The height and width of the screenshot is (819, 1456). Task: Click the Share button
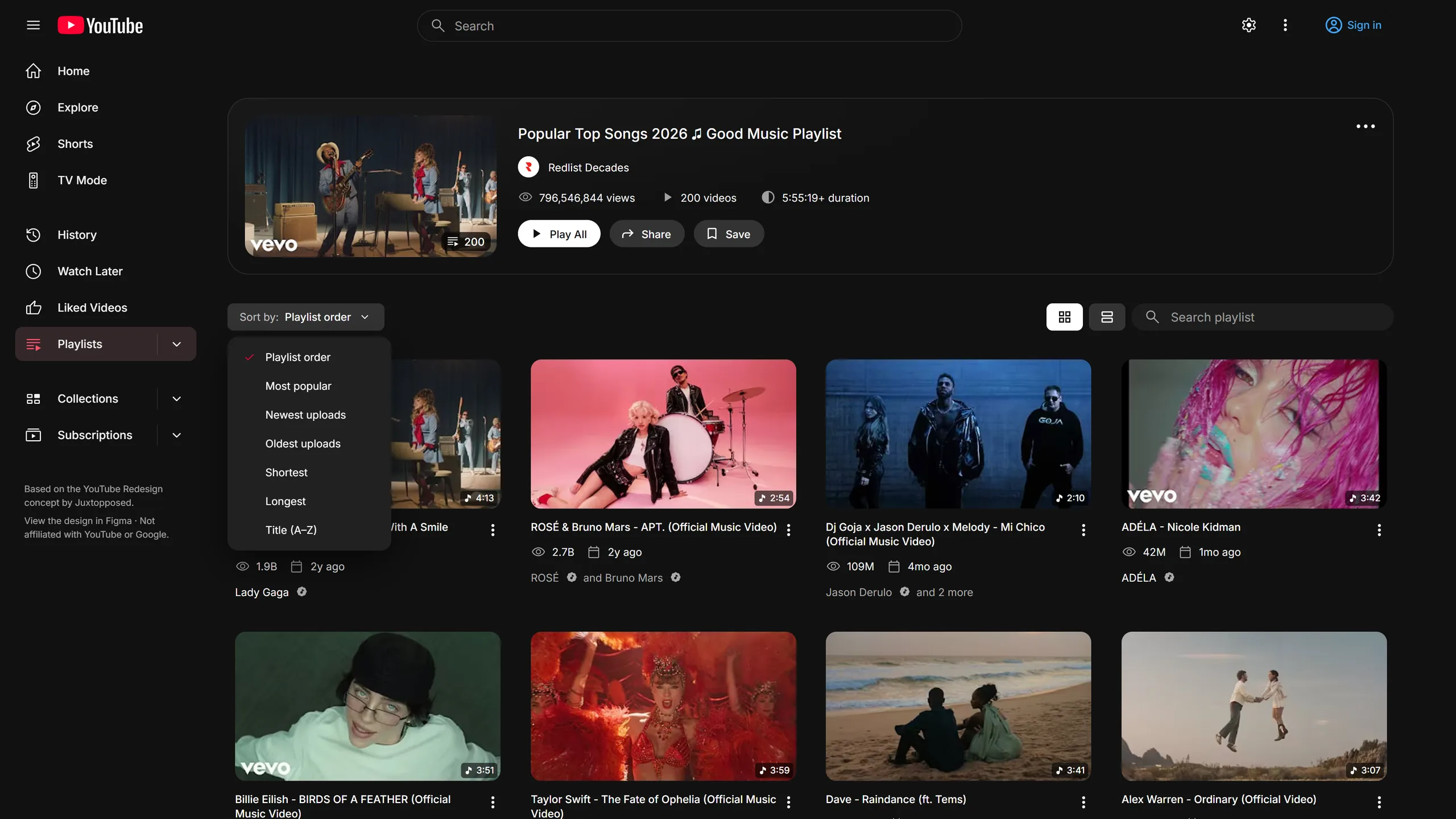(647, 234)
